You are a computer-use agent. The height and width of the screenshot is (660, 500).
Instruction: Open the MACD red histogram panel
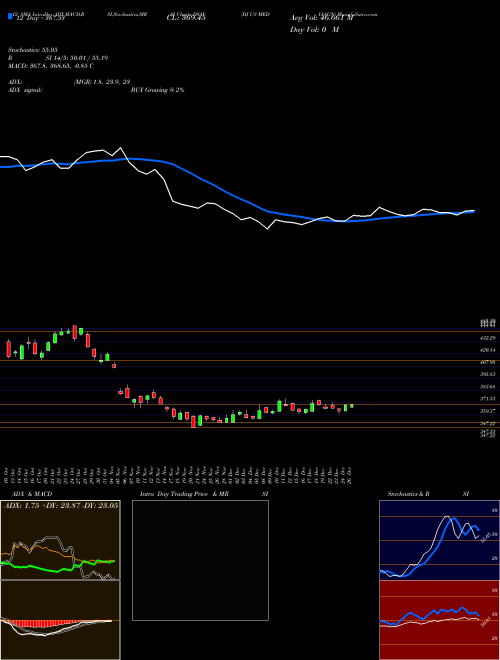coord(60,620)
